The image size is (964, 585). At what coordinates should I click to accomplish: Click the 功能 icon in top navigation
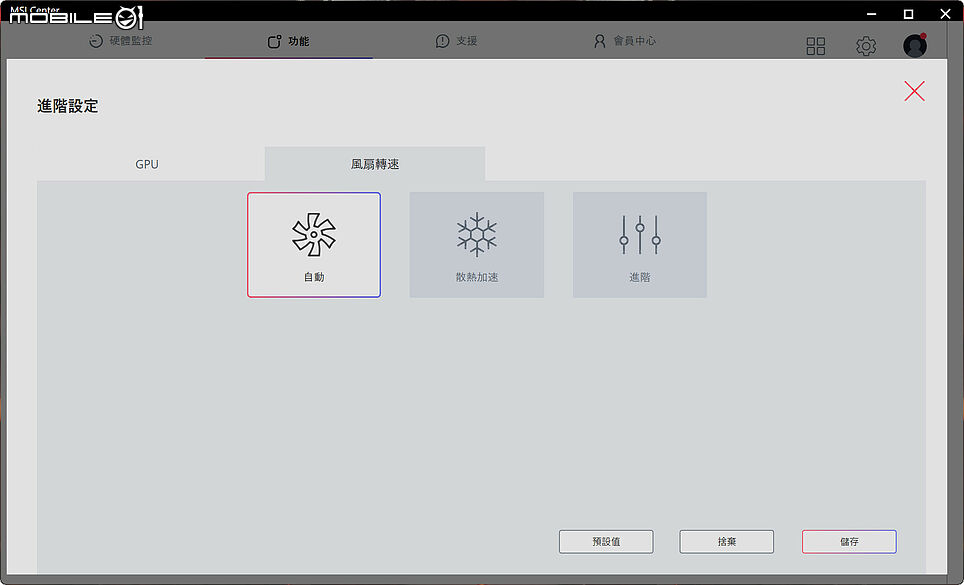tap(274, 41)
